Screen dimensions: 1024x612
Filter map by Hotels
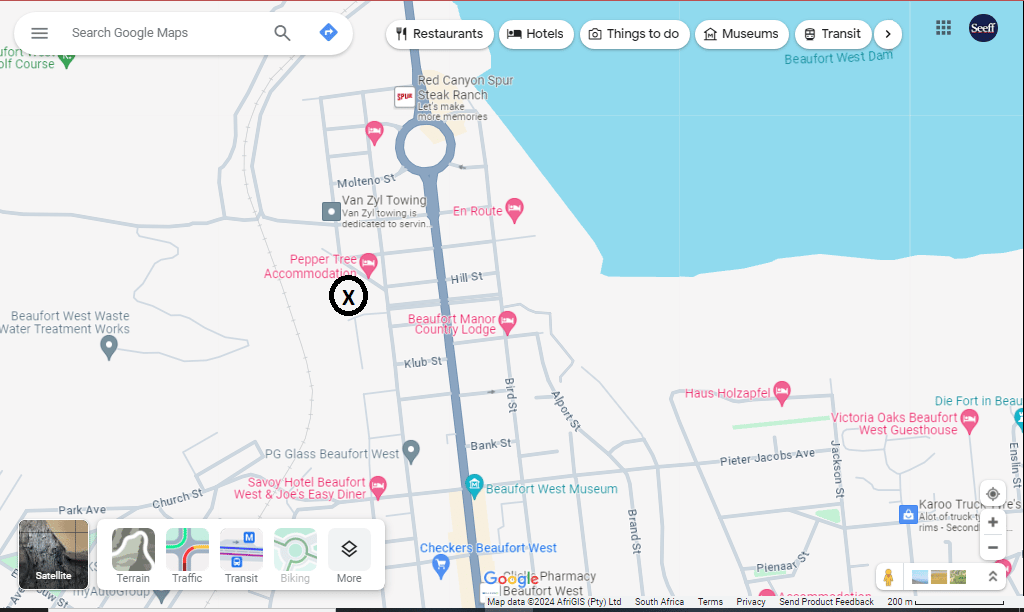click(x=536, y=34)
